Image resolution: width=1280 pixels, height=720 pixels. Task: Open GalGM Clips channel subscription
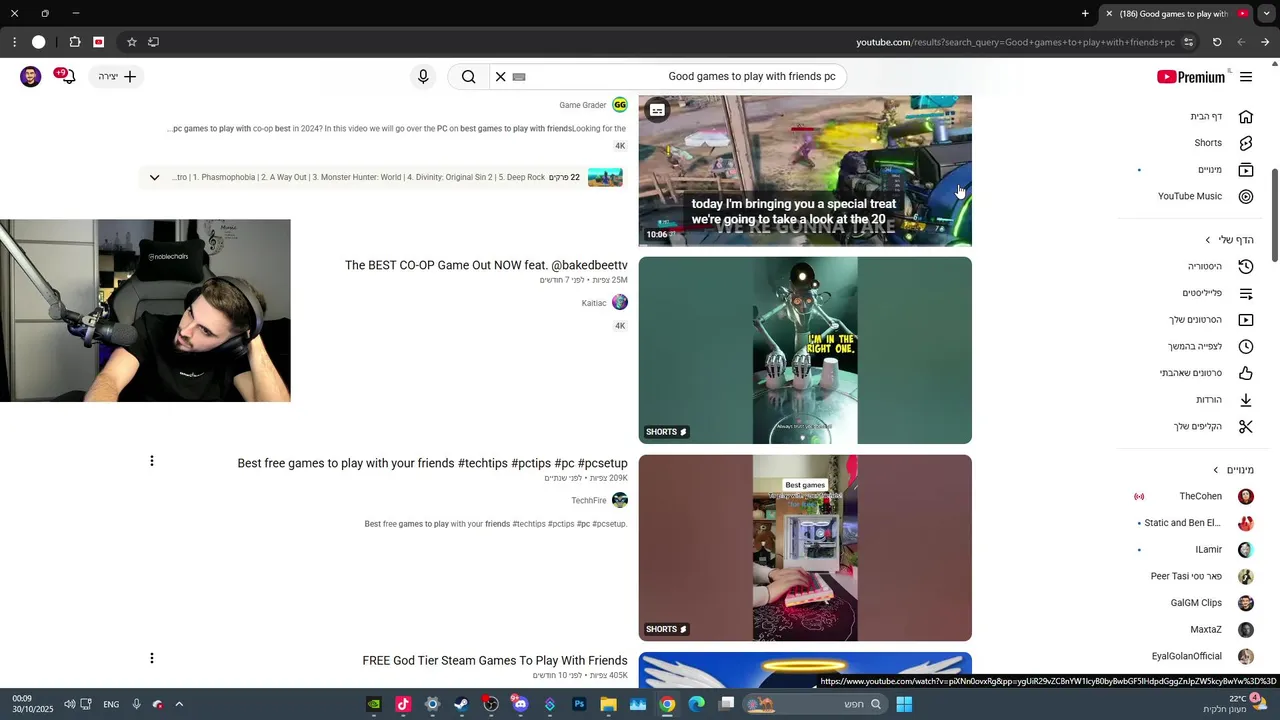pyautogui.click(x=1193, y=603)
